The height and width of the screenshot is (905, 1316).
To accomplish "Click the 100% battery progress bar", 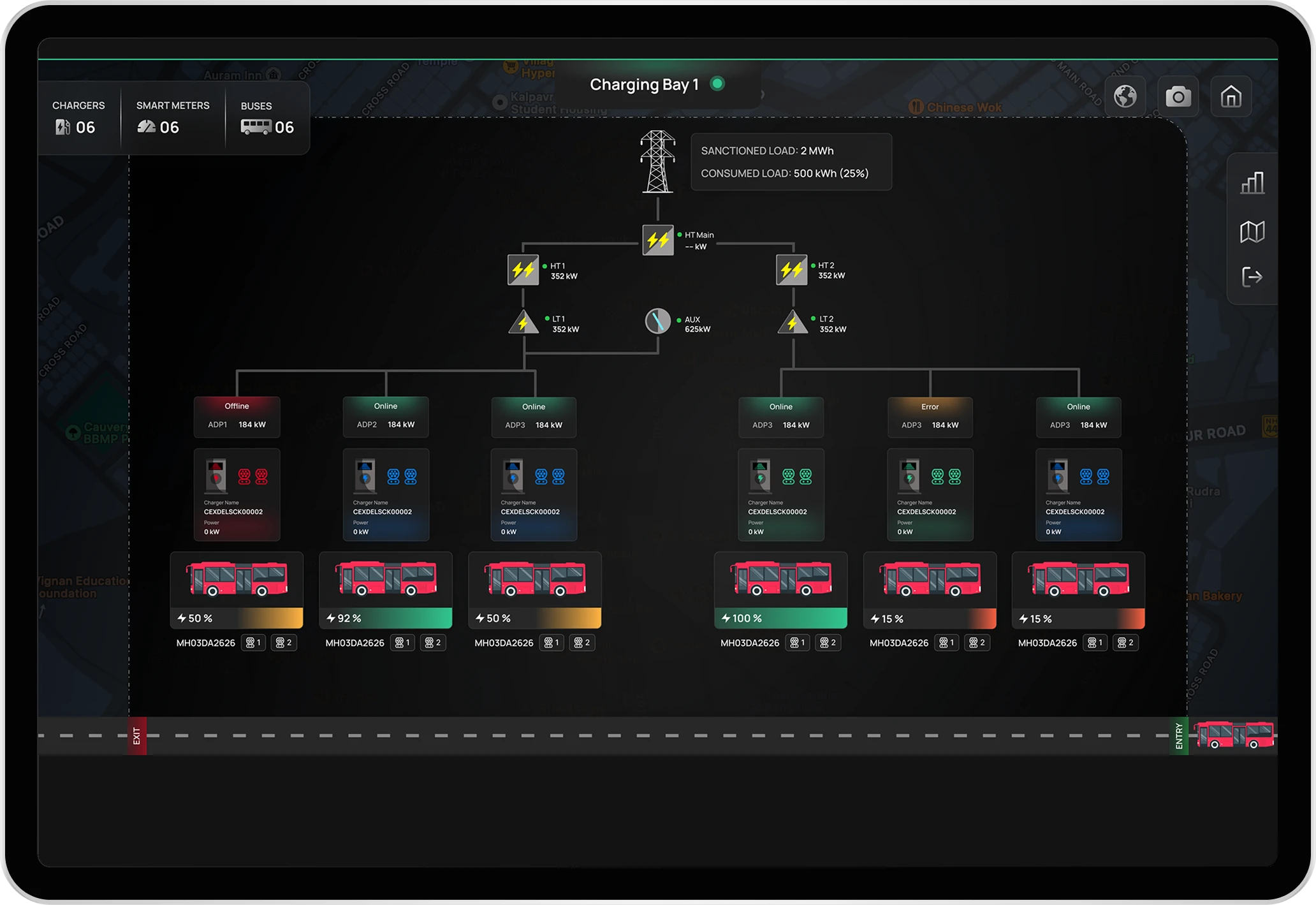I will (x=780, y=618).
